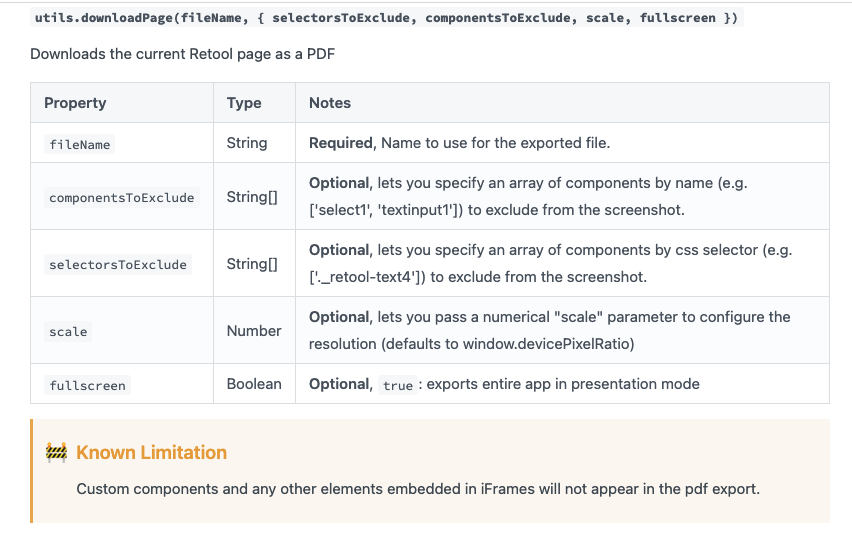This screenshot has width=852, height=533.
Task: Click the Type column header
Action: (244, 103)
